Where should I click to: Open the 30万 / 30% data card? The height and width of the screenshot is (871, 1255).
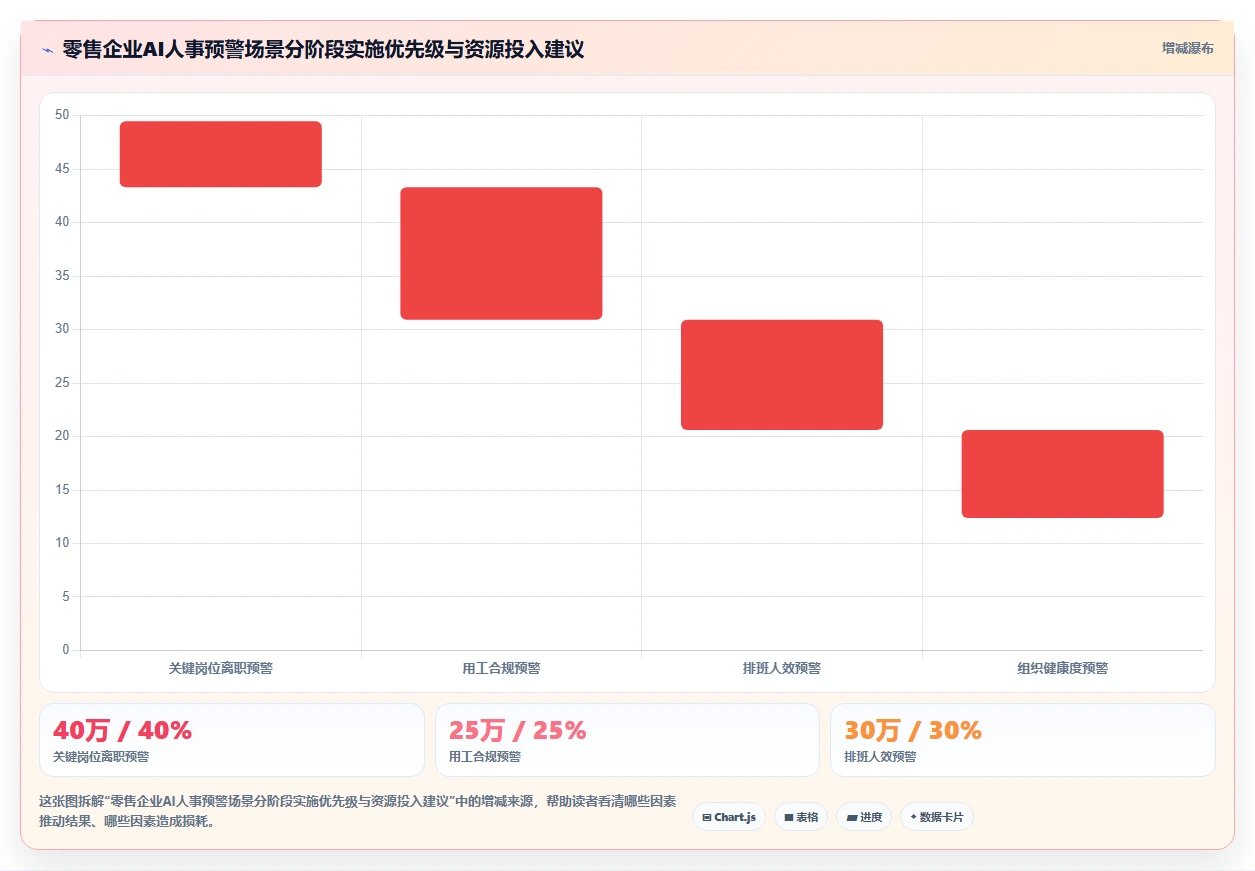pyautogui.click(x=1023, y=740)
